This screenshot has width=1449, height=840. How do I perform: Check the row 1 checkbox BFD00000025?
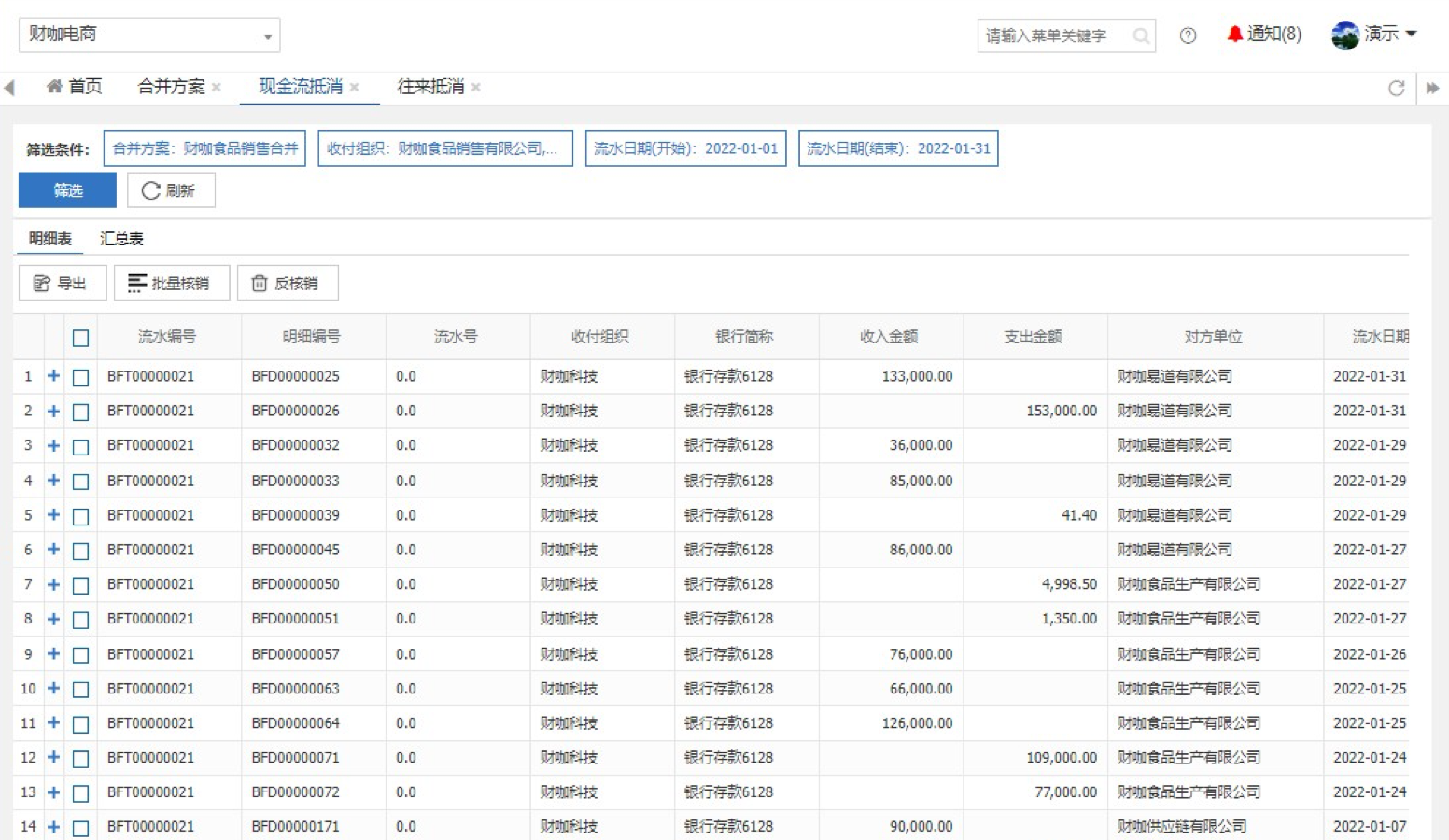pyautogui.click(x=81, y=377)
